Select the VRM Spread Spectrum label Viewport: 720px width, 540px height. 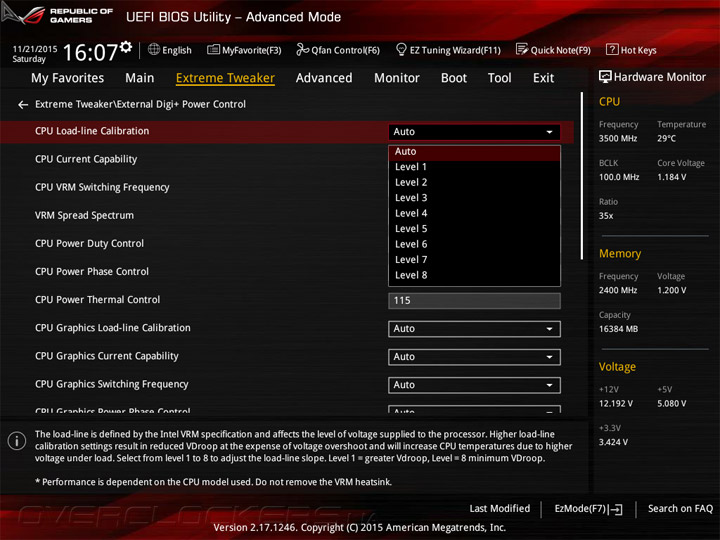(x=84, y=215)
